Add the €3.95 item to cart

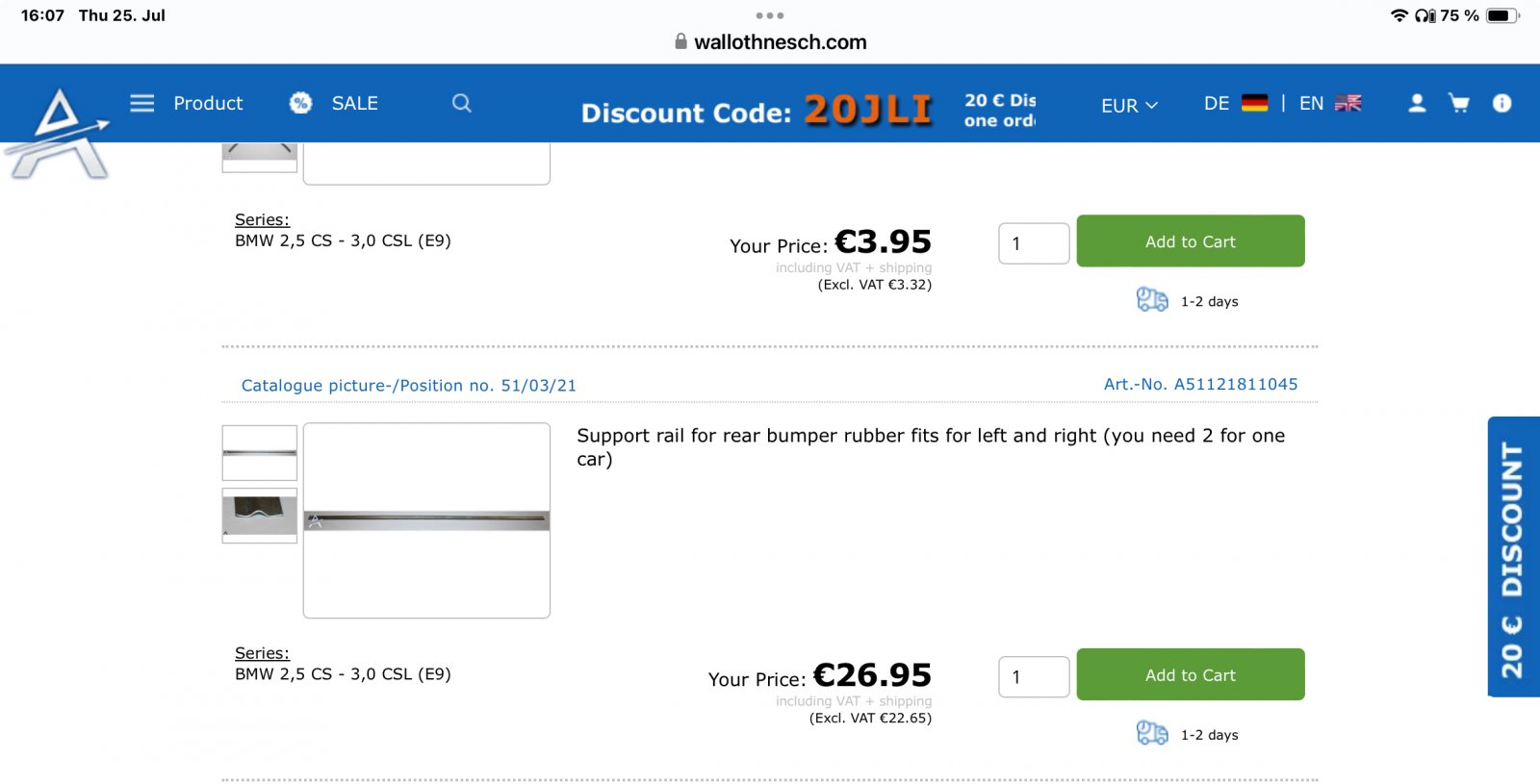coord(1190,241)
